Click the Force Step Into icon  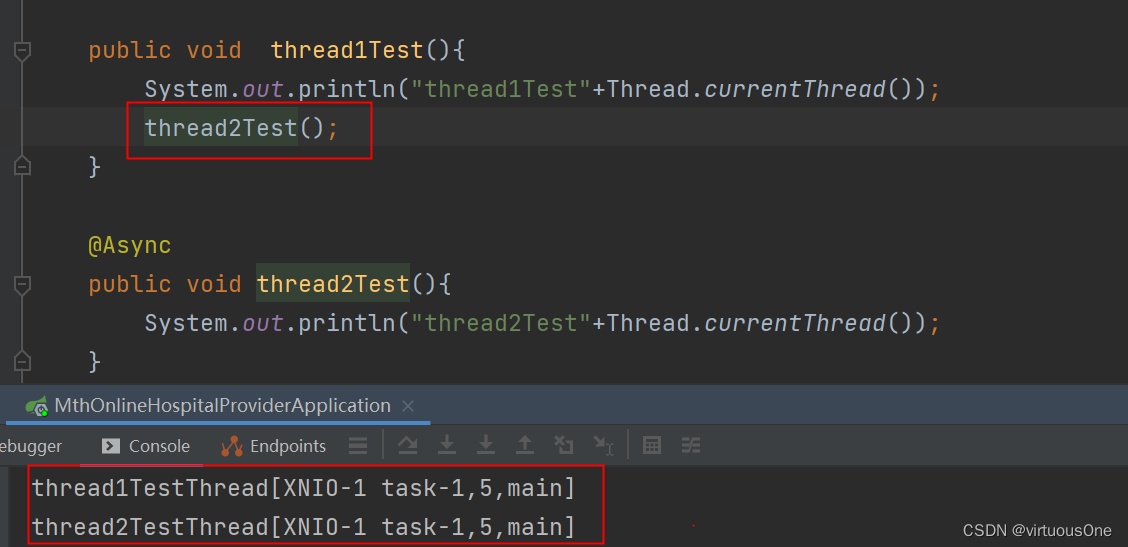pyautogui.click(x=486, y=446)
